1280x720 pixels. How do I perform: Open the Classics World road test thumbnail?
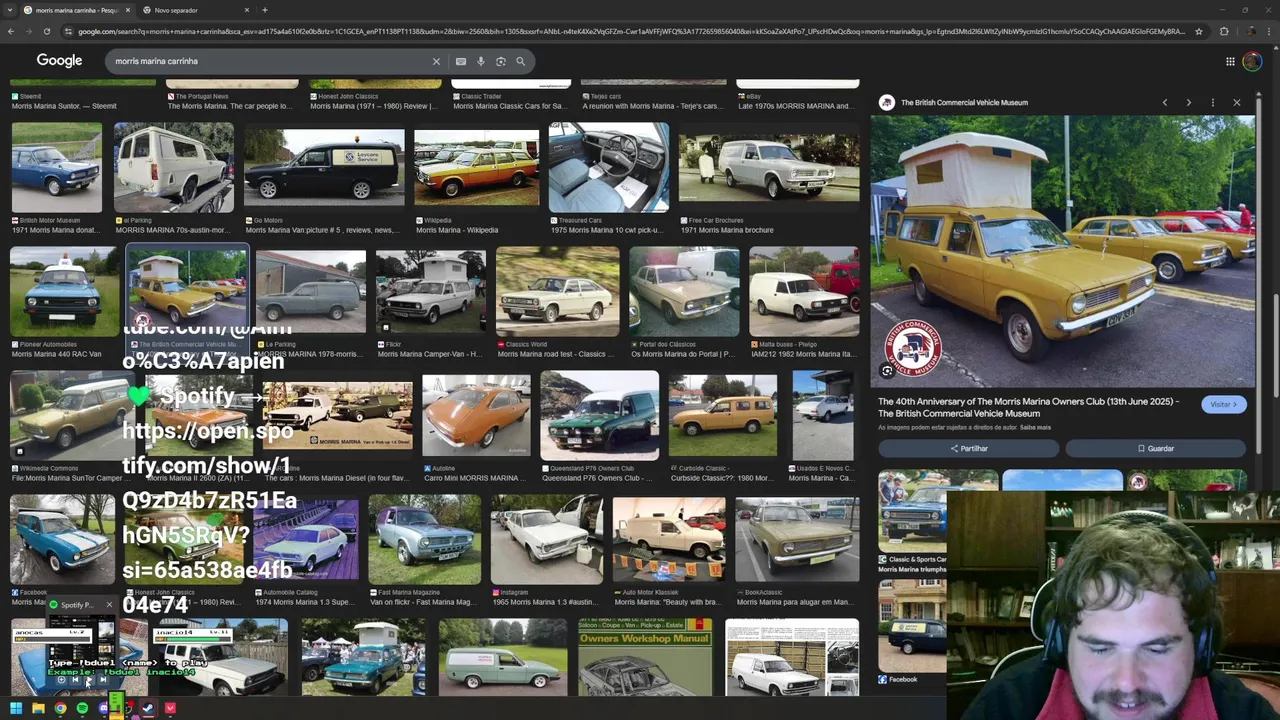557,291
